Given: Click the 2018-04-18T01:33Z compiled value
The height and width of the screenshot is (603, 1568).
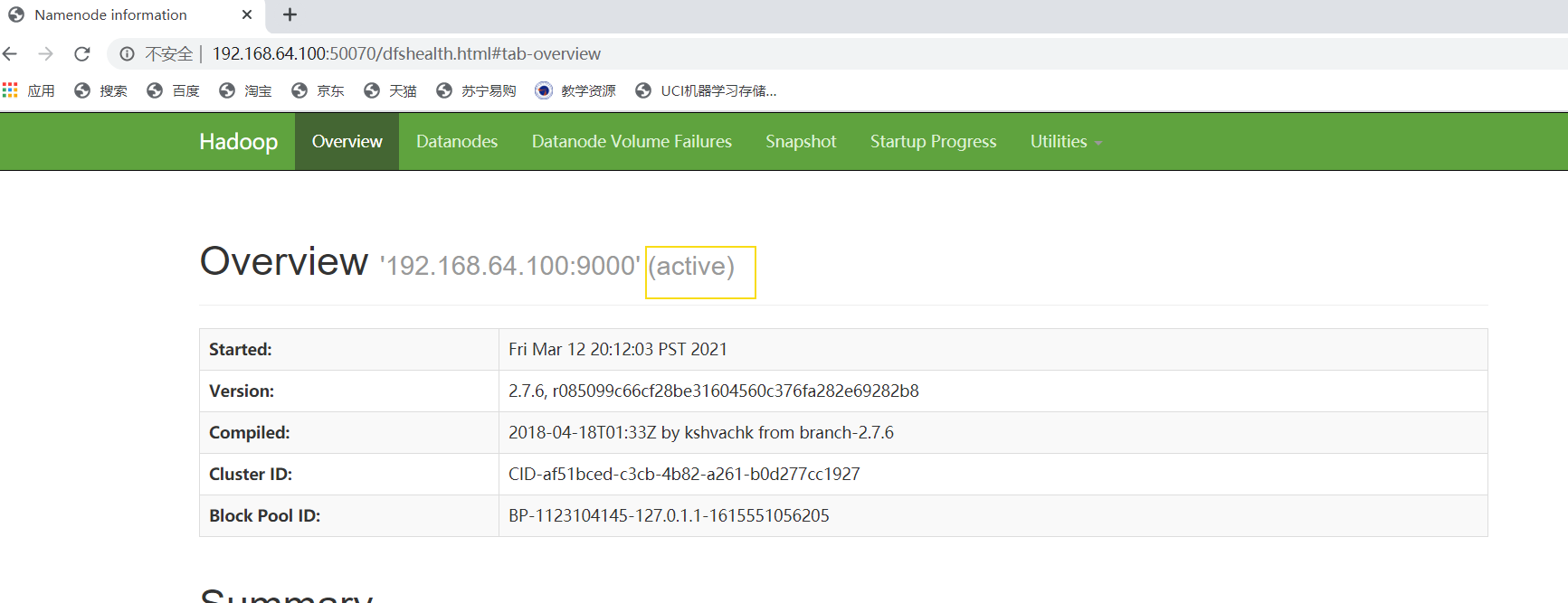Looking at the screenshot, I should [x=701, y=433].
